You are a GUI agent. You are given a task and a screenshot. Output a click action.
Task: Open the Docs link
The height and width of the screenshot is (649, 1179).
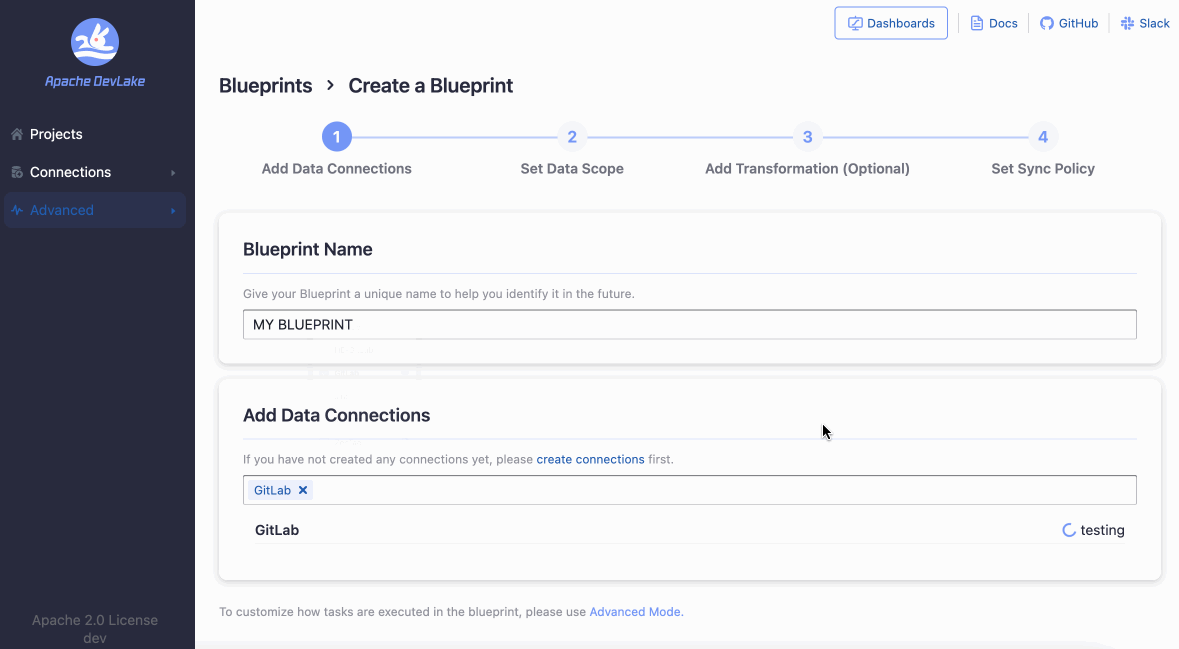pyautogui.click(x=994, y=23)
